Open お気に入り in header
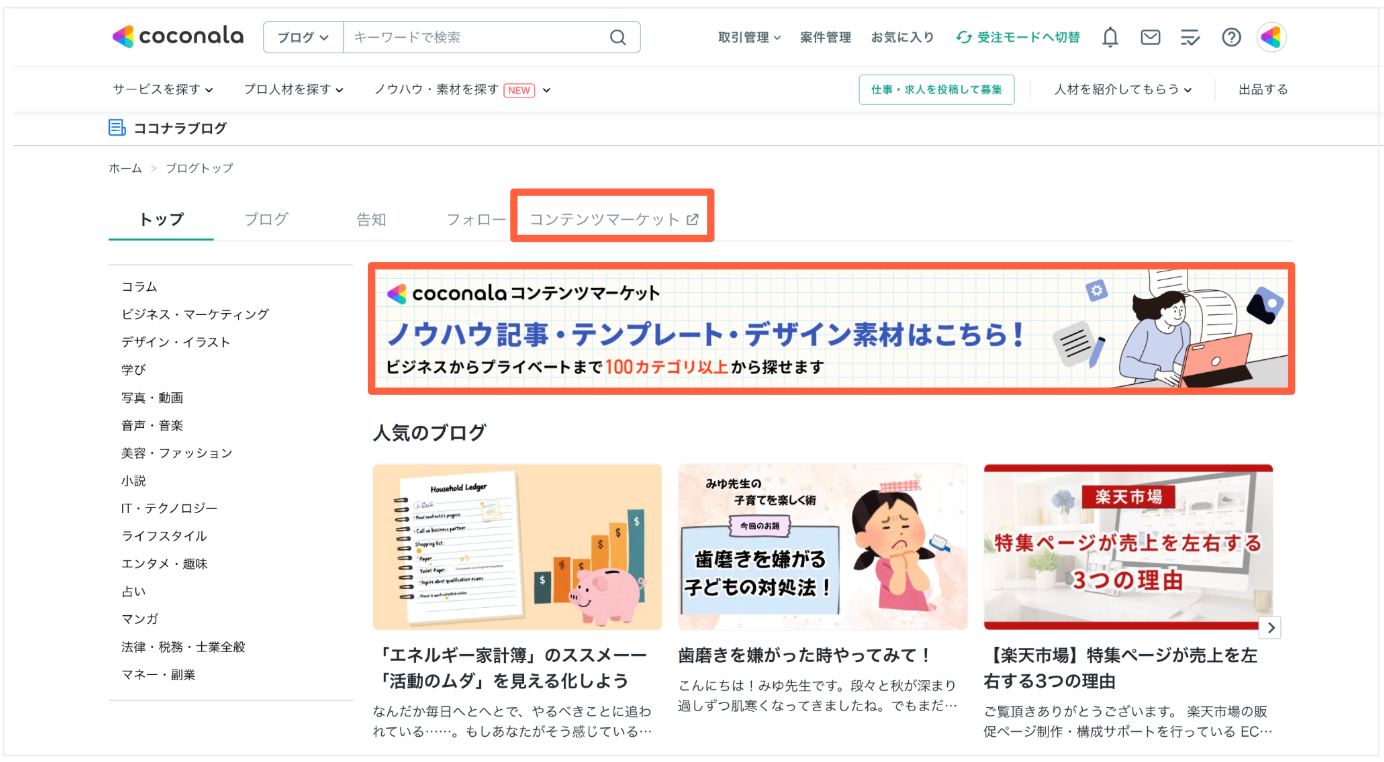 (x=902, y=38)
